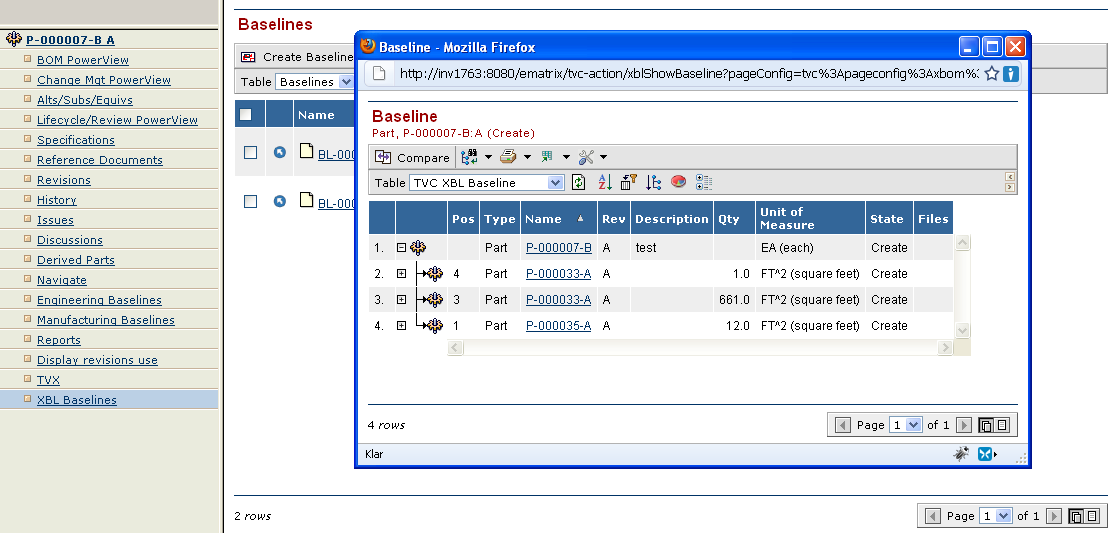Click the Compare button in the Baseline toolbar
Image resolution: width=1115 pixels, height=533 pixels.
[x=412, y=158]
